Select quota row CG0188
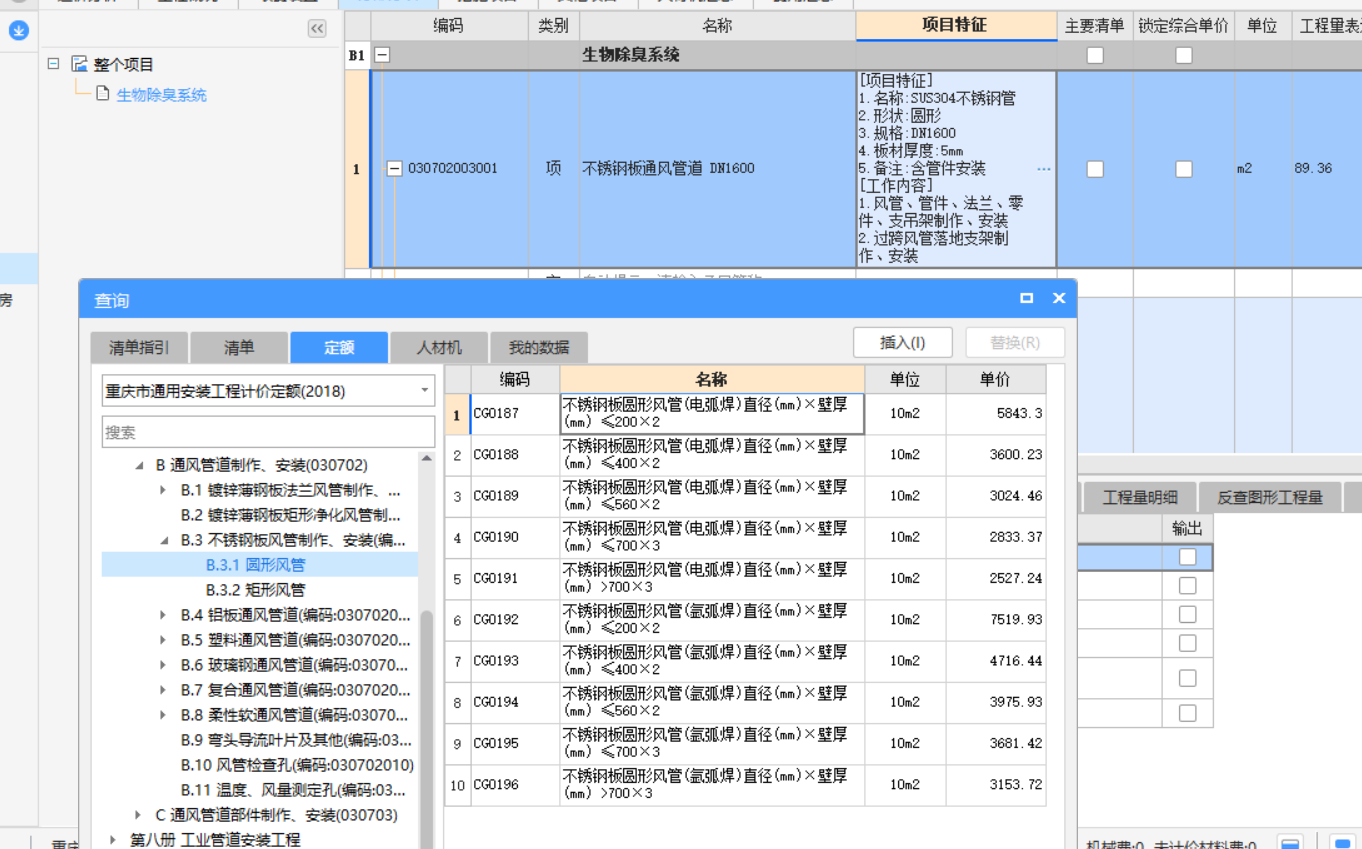 [745, 455]
